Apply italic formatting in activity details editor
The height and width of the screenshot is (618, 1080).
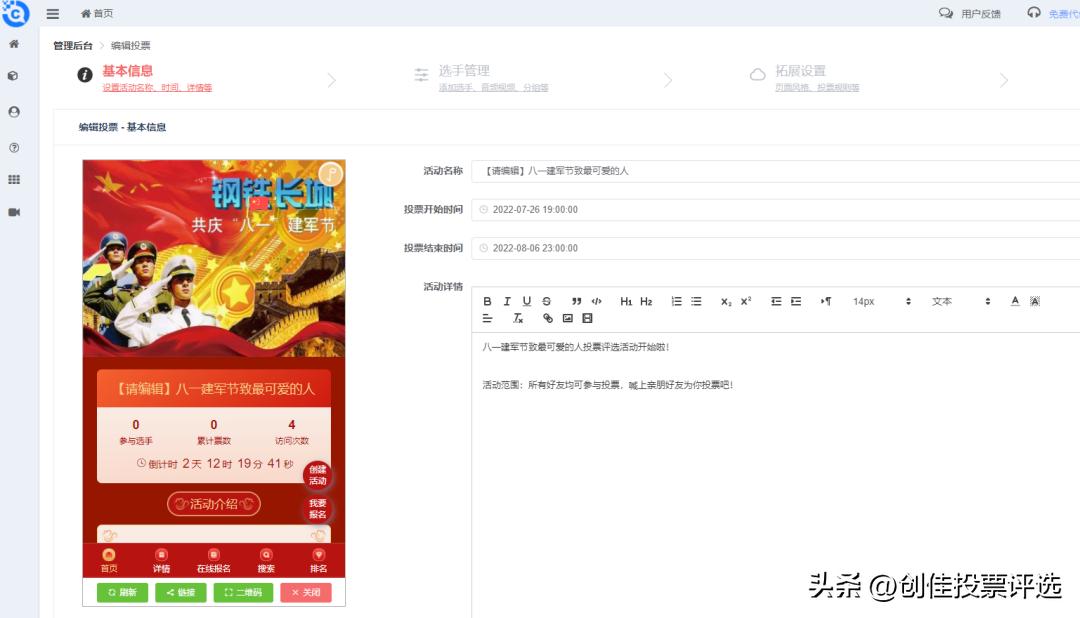click(507, 301)
